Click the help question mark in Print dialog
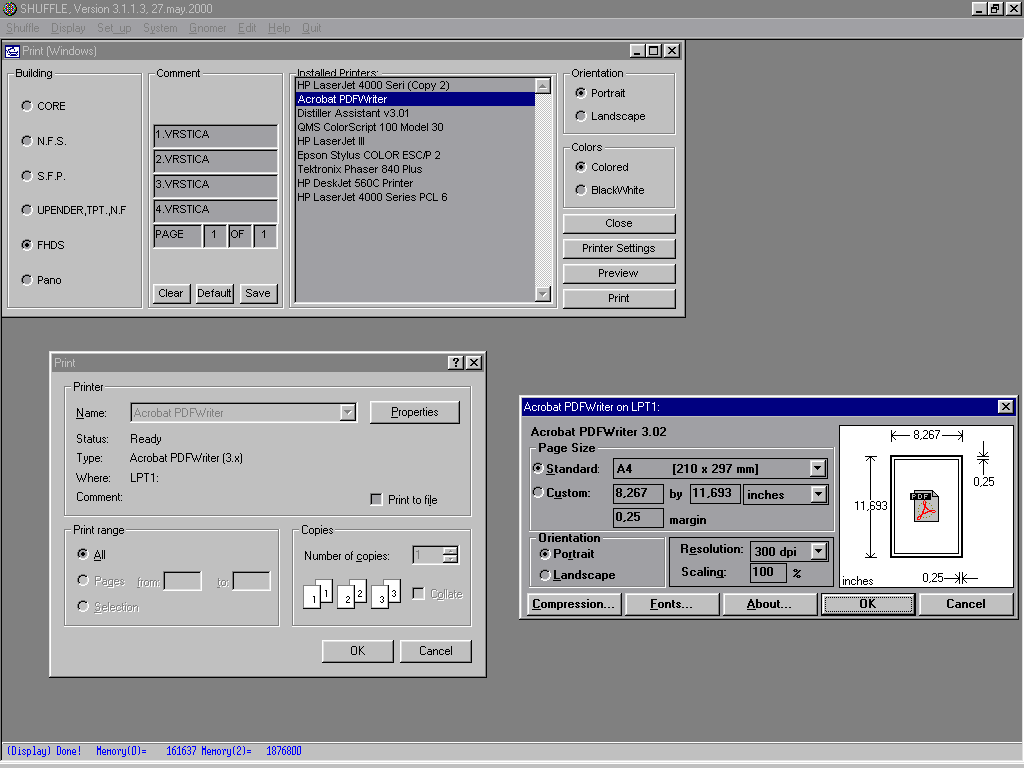 coord(456,362)
